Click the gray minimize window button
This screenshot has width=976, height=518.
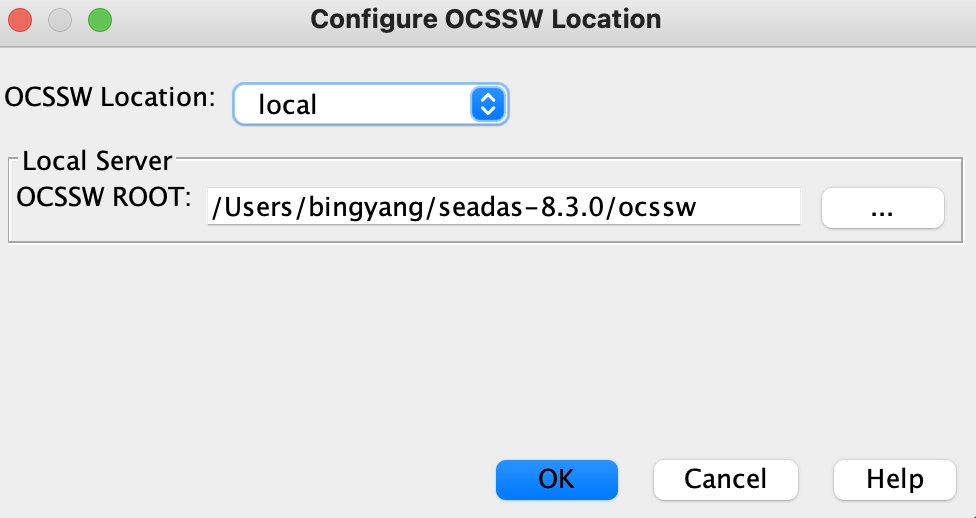click(x=60, y=20)
